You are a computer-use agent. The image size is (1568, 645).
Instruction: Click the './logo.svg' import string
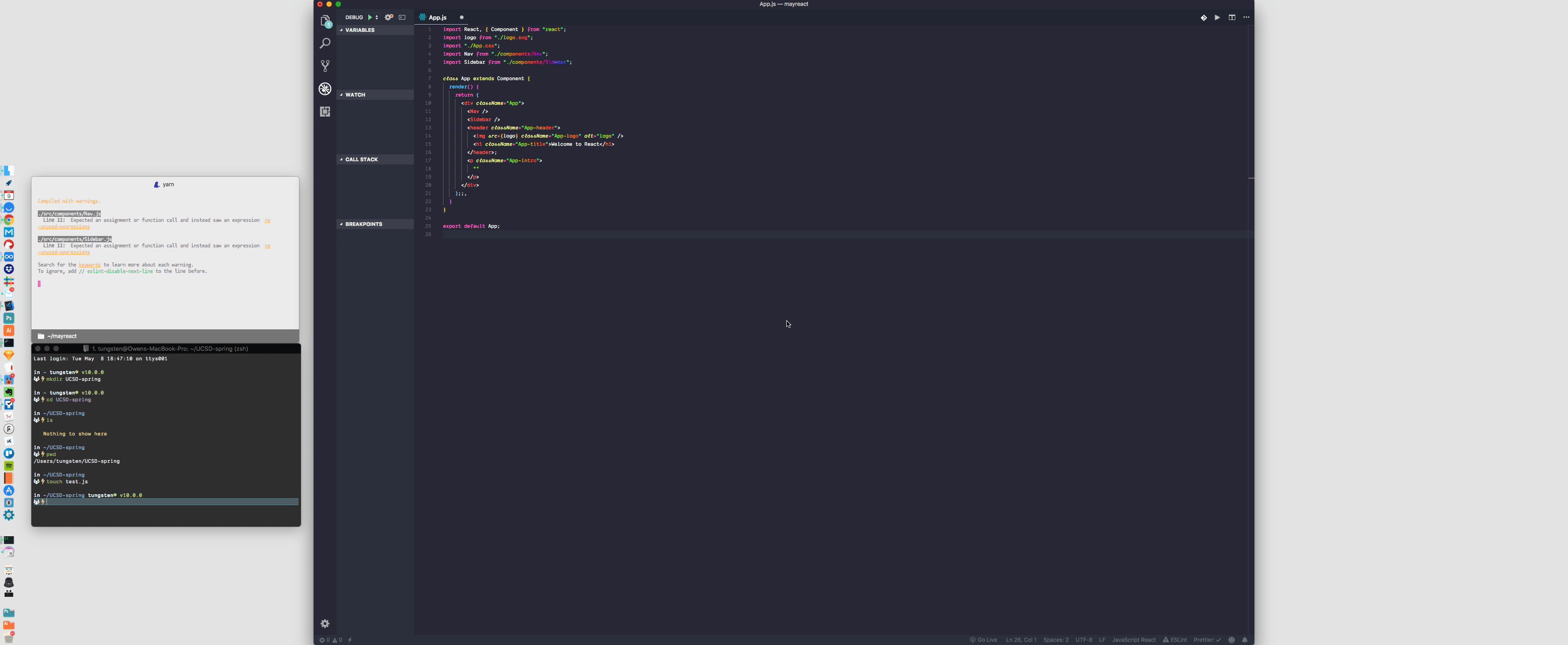click(x=512, y=38)
